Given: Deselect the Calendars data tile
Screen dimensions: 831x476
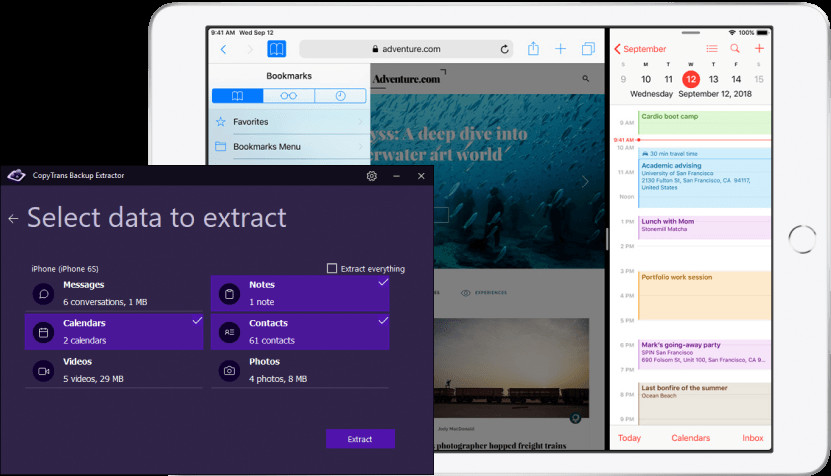Looking at the screenshot, I should point(114,331).
